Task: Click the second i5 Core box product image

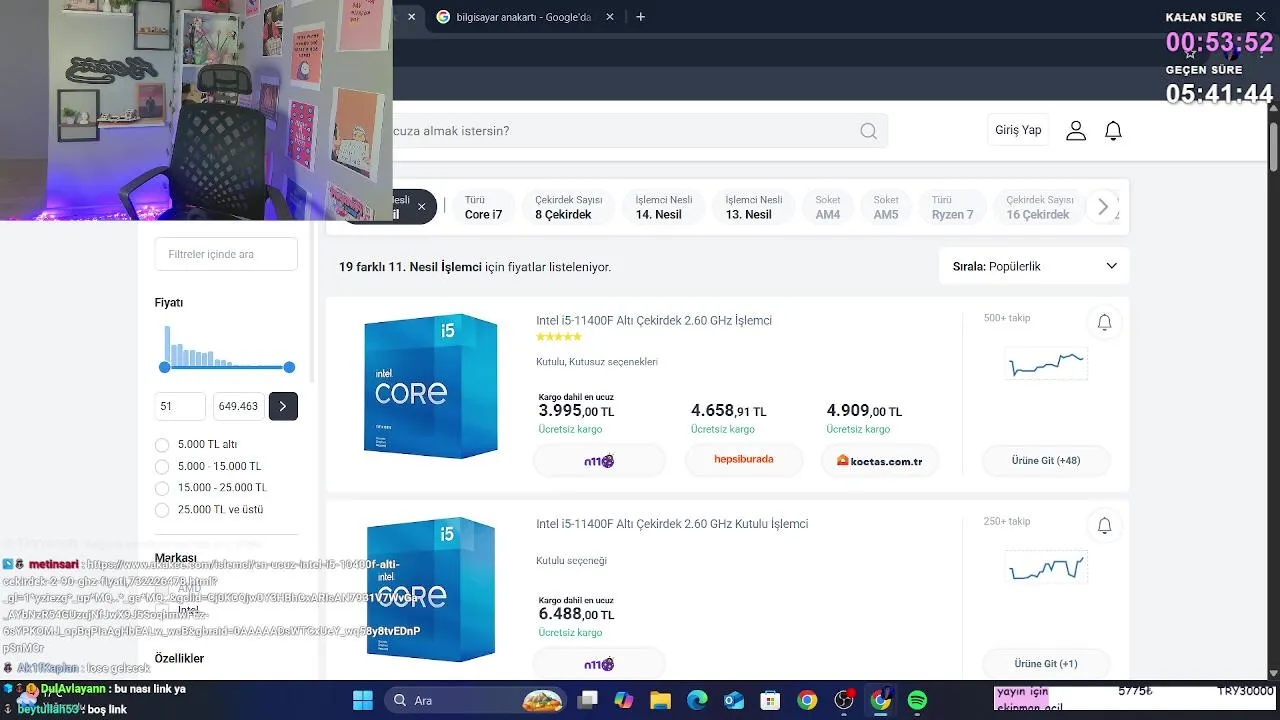Action: pyautogui.click(x=431, y=589)
